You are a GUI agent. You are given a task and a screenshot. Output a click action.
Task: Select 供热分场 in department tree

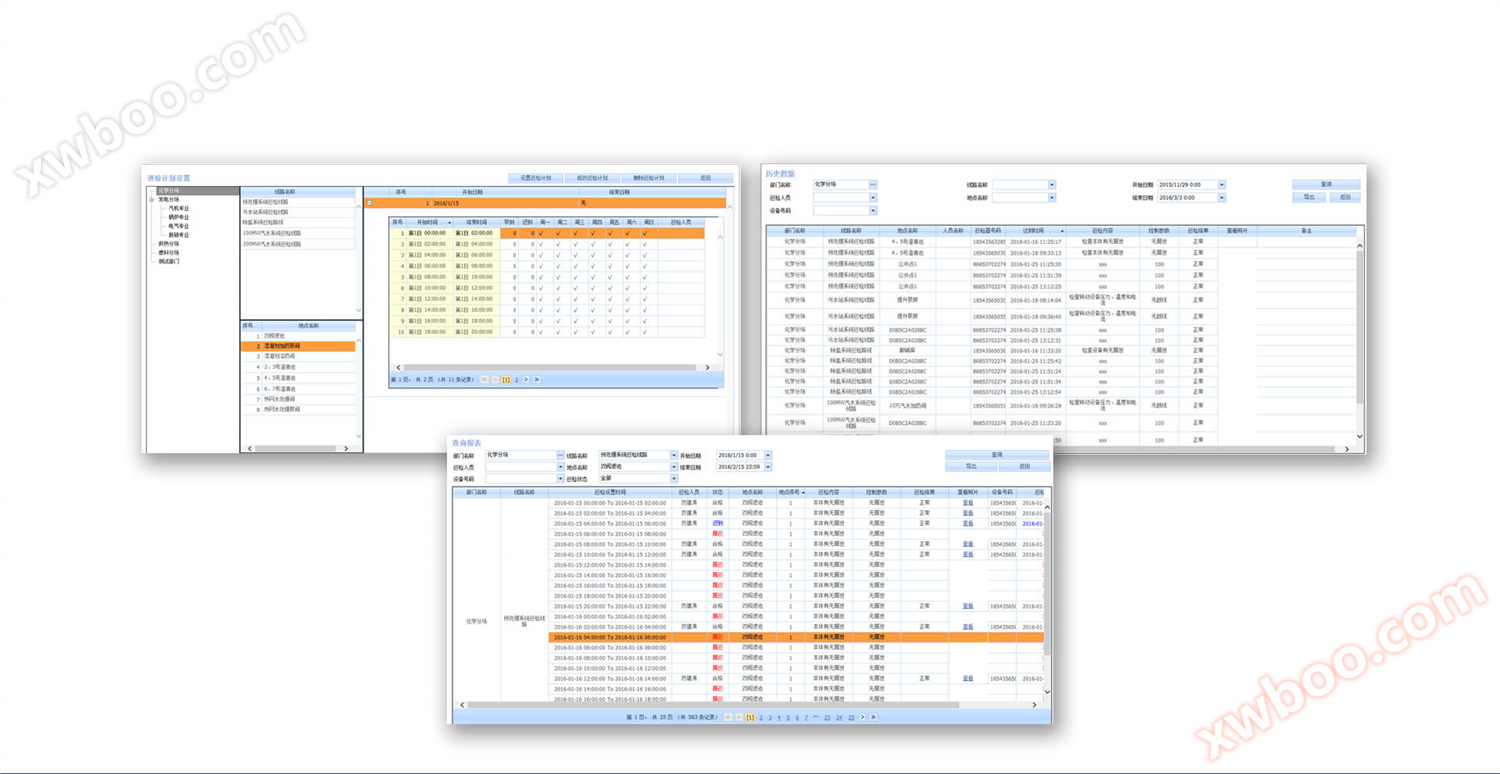[x=169, y=243]
